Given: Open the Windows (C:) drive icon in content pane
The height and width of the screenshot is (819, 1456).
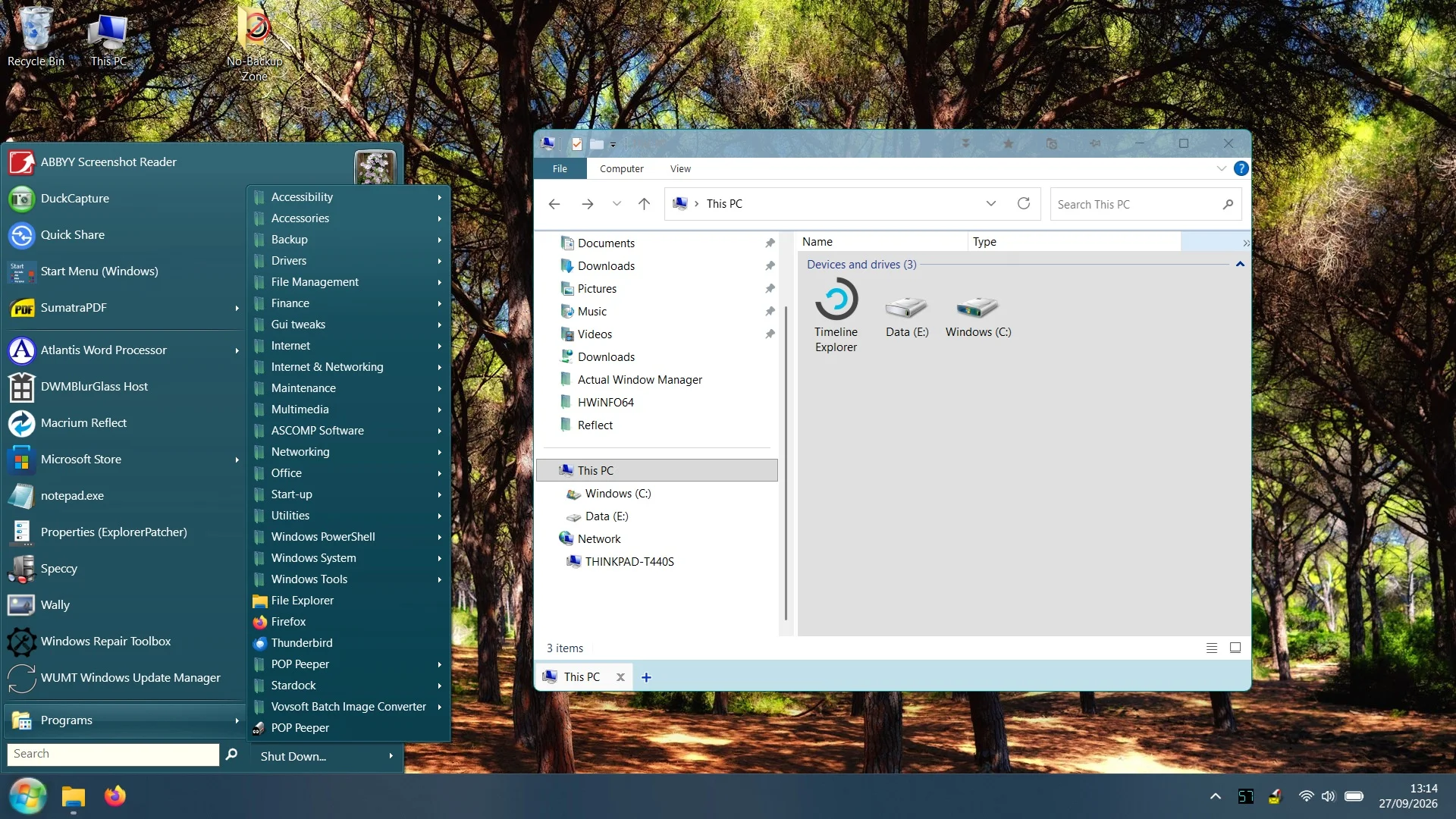Looking at the screenshot, I should coord(977,316).
